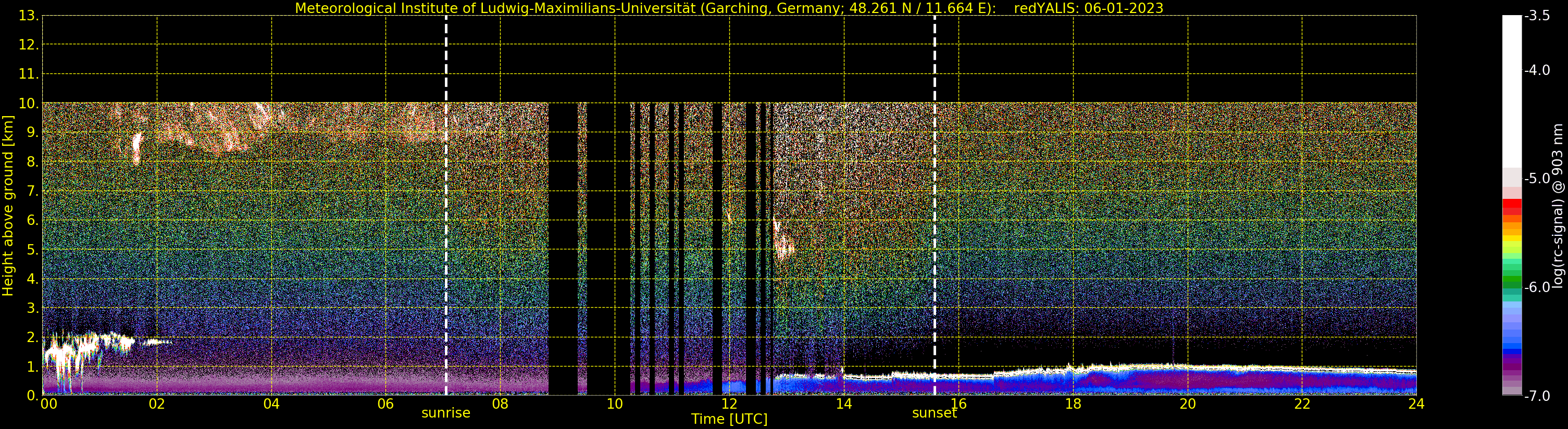Click the -4.0 colorbar tick label
Viewport: 1568px width, 429px height.
pos(1537,71)
